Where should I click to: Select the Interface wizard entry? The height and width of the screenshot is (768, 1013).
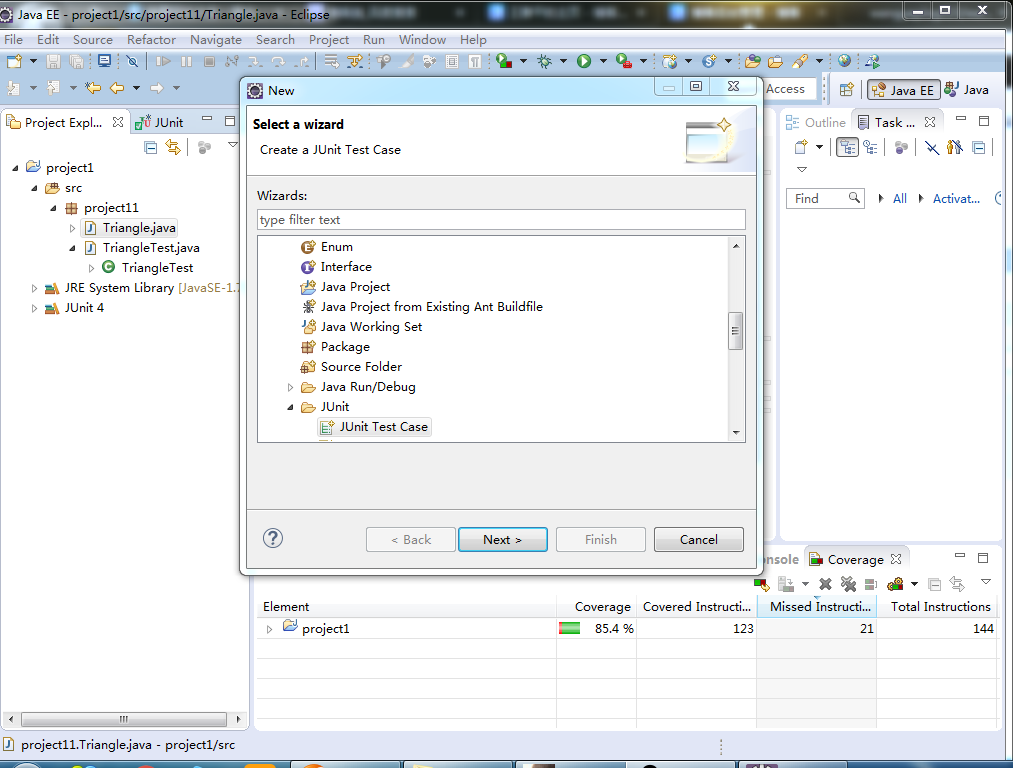coord(337,267)
